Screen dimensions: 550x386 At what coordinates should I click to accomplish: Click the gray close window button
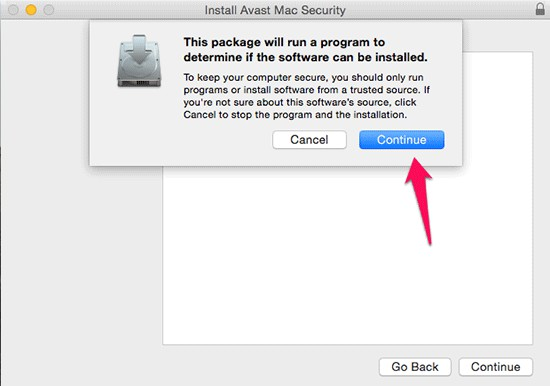(x=13, y=10)
